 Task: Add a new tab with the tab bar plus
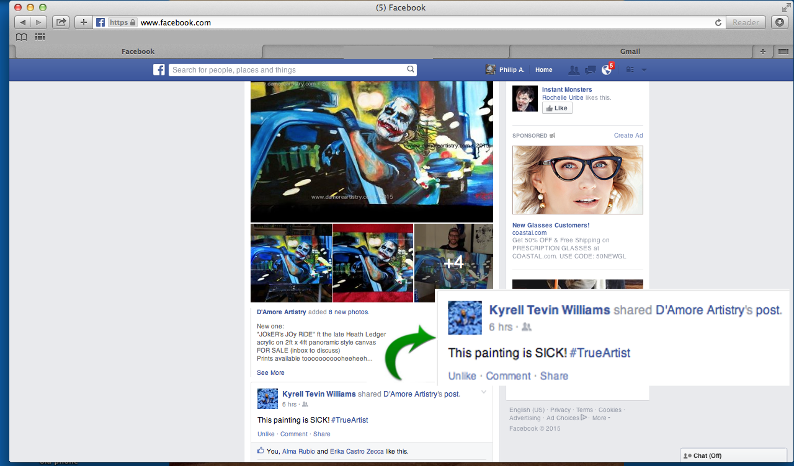click(763, 51)
